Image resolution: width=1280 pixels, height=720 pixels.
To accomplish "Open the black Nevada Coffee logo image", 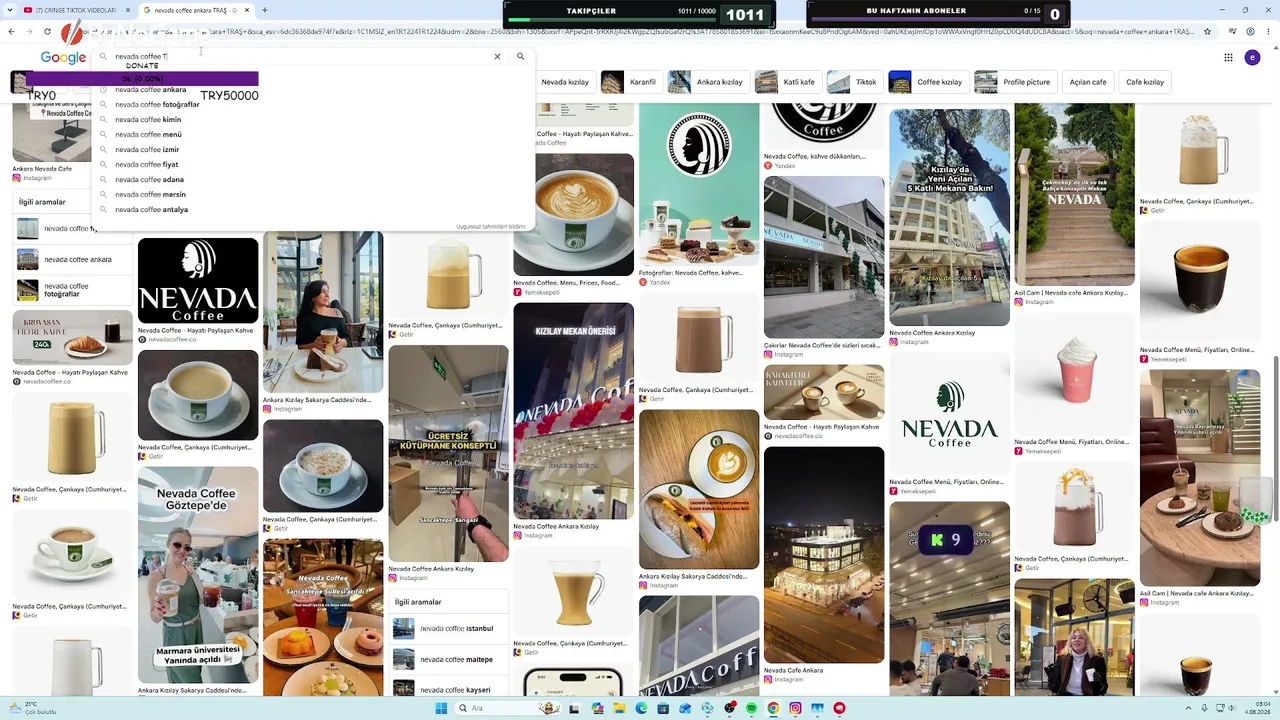I will (198, 281).
